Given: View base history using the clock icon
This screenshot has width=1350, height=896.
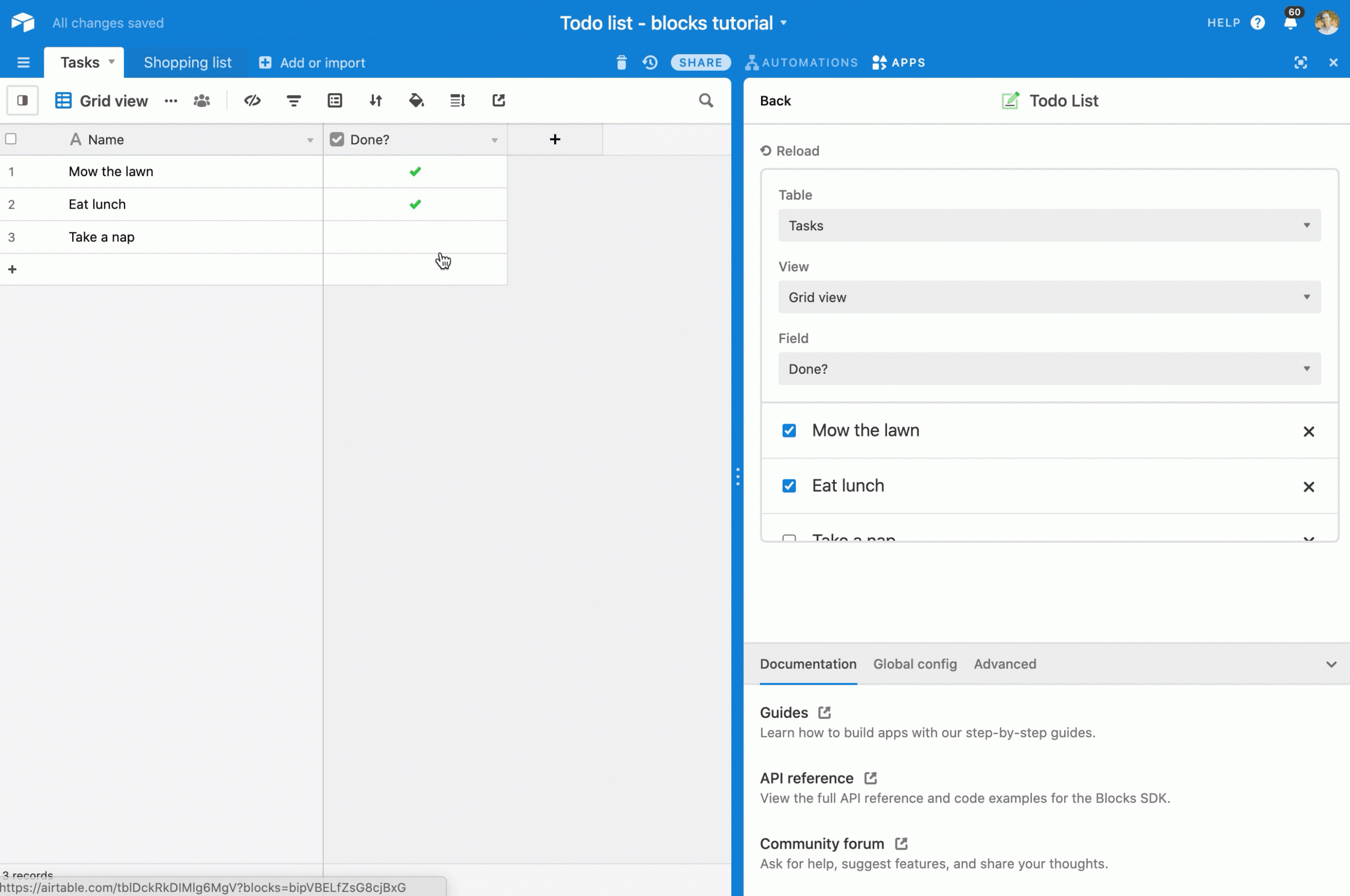Looking at the screenshot, I should pyautogui.click(x=649, y=63).
